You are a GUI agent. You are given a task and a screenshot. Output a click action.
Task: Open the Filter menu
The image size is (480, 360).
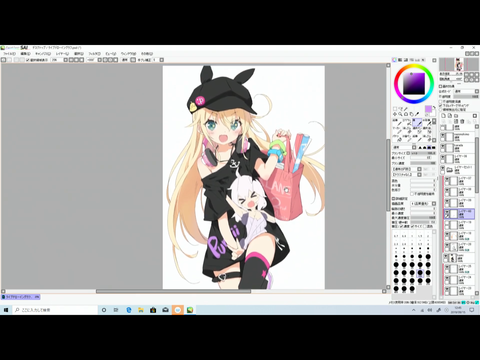[95, 54]
